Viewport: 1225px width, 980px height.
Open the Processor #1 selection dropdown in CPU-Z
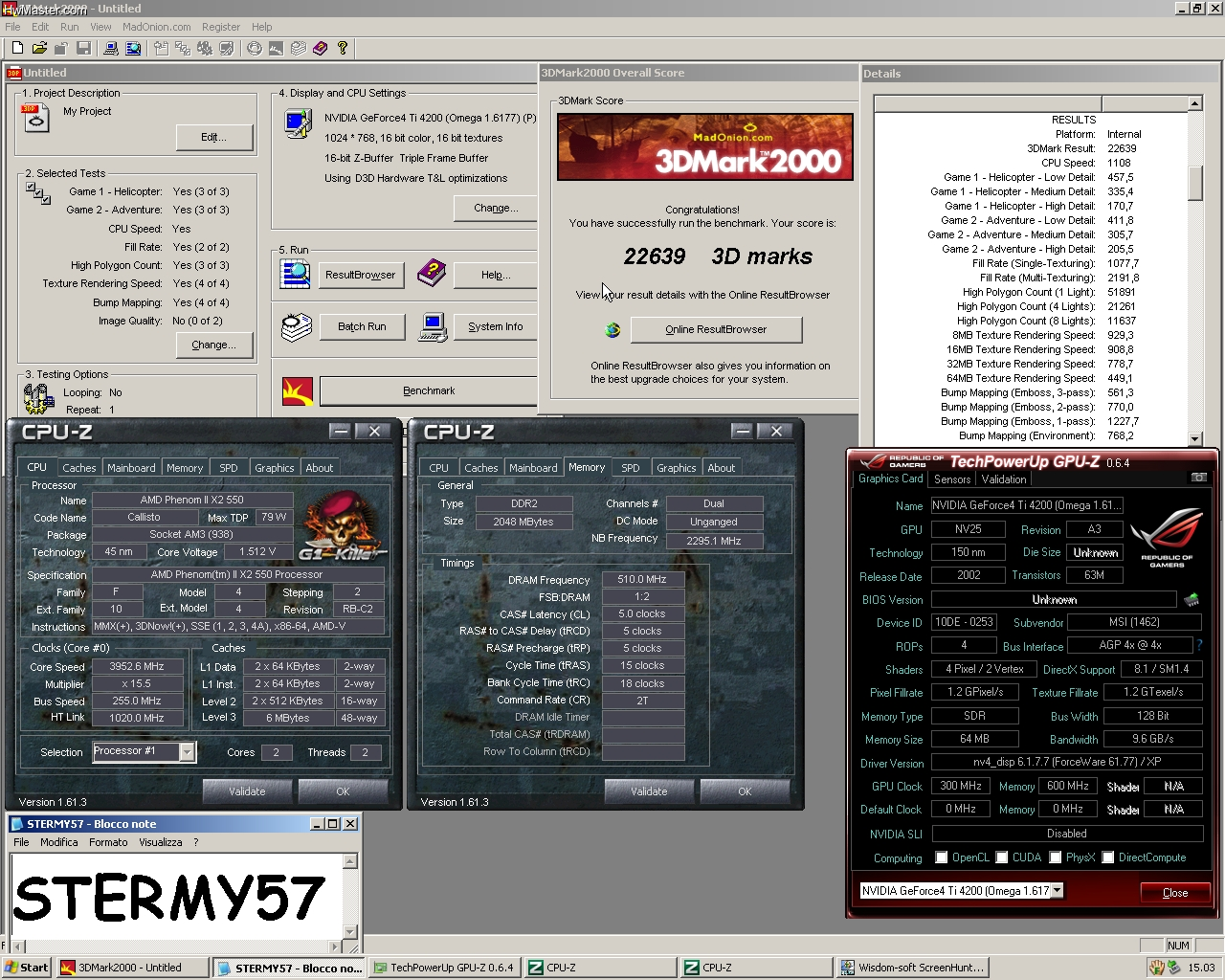(x=187, y=752)
